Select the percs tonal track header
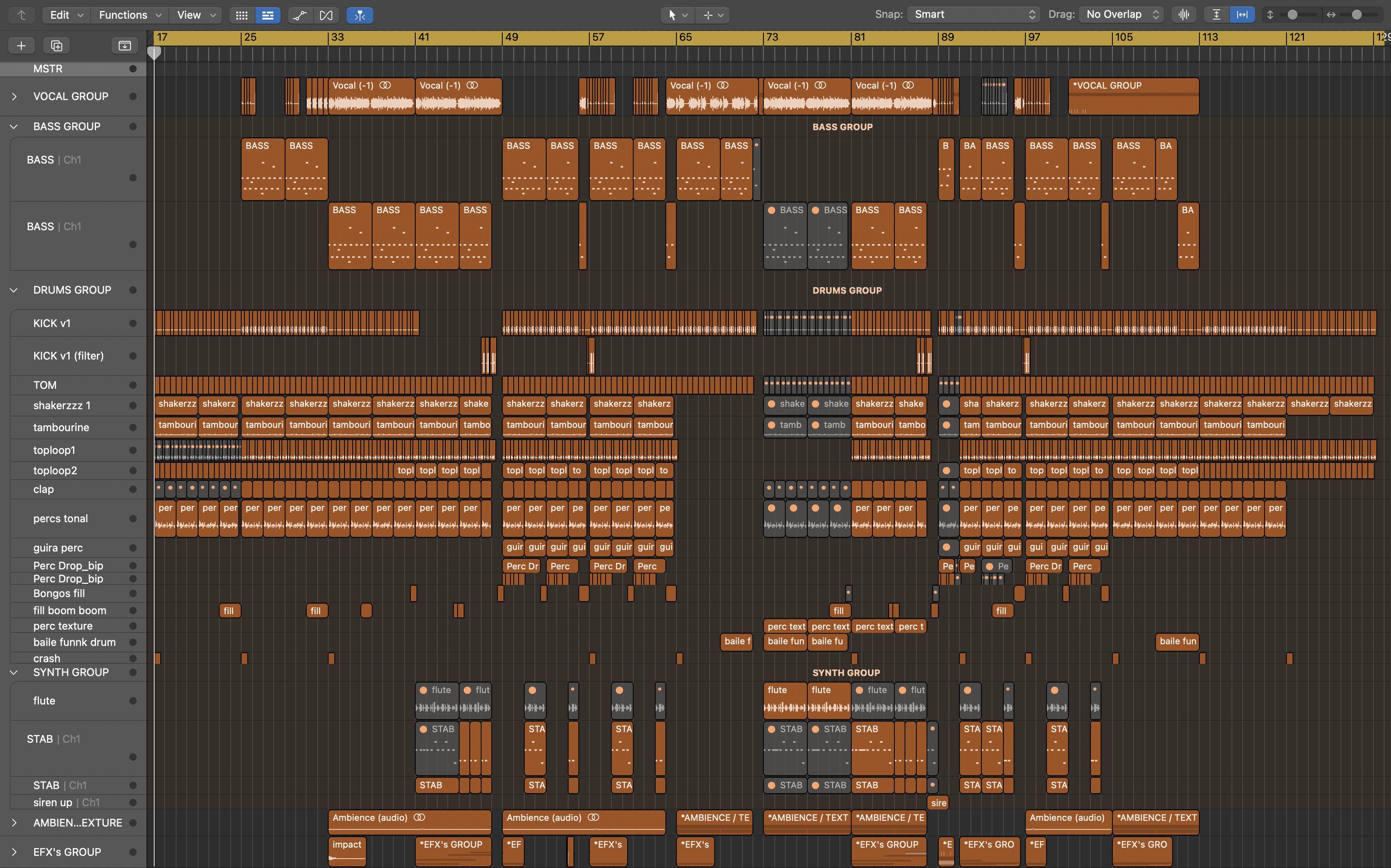 tap(78, 519)
